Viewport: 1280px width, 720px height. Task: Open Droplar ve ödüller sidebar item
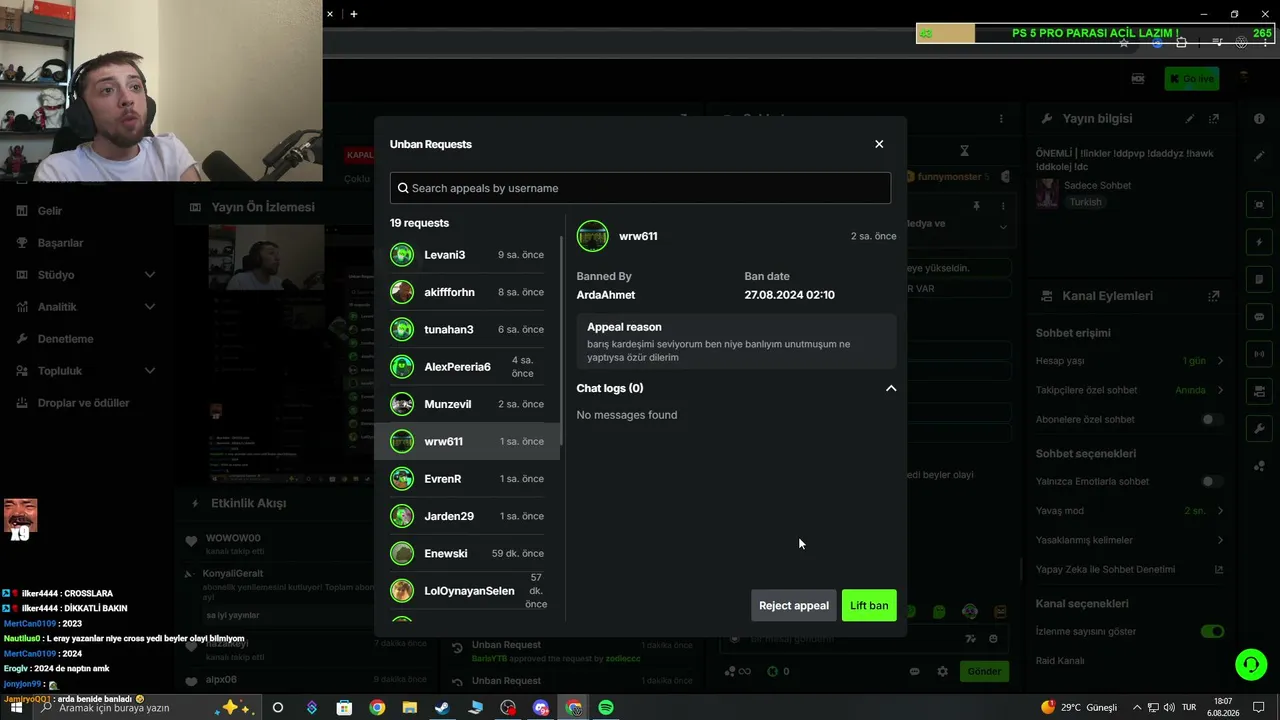[x=83, y=403]
